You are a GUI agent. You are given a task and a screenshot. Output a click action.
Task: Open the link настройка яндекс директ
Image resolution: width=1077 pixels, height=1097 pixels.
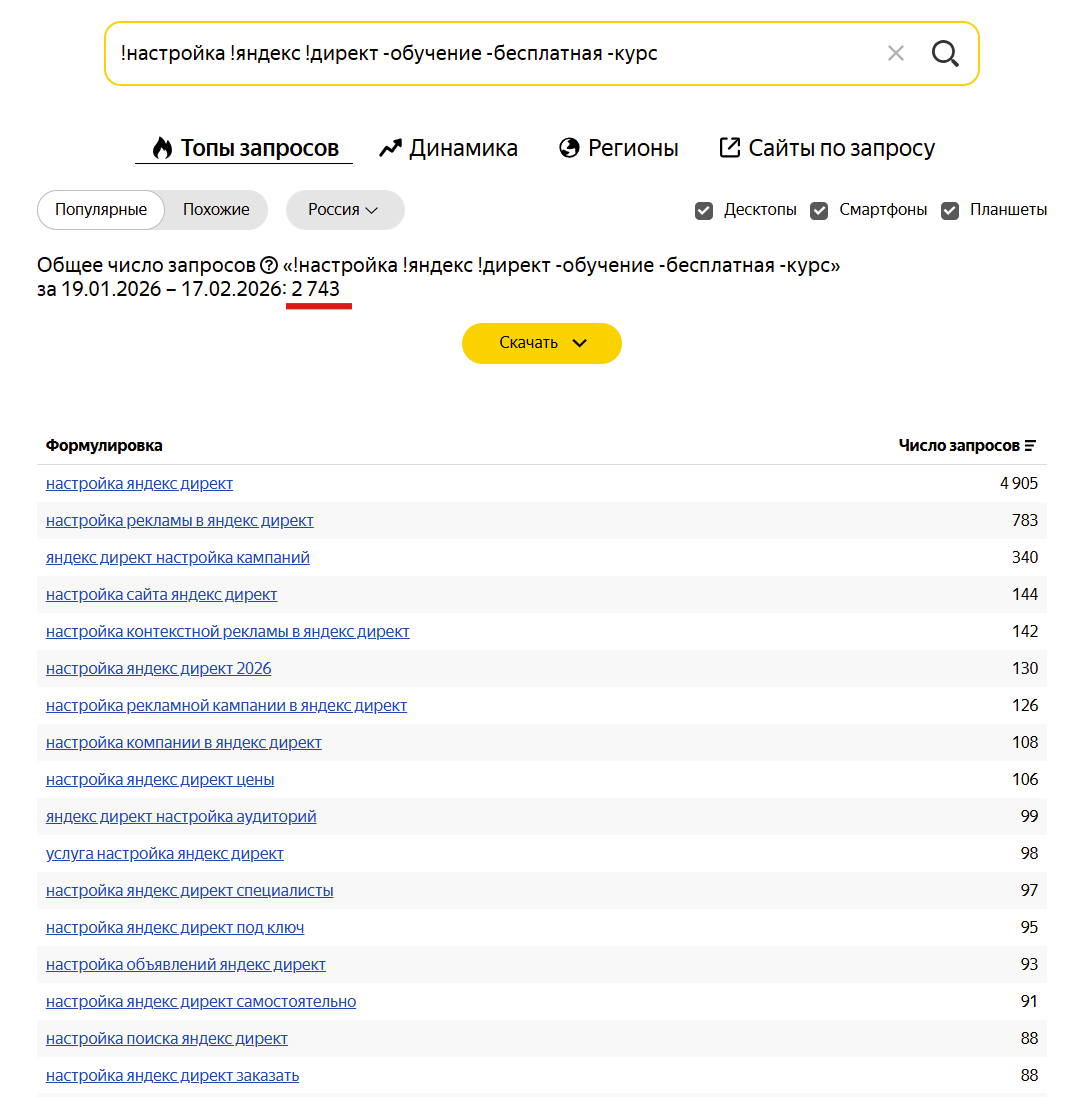[139, 483]
